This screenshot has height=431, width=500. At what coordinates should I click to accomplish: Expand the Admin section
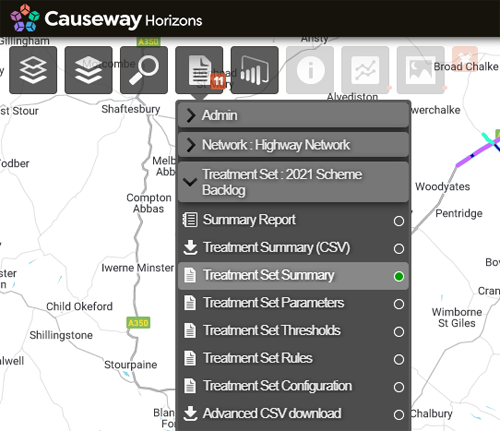click(x=293, y=115)
